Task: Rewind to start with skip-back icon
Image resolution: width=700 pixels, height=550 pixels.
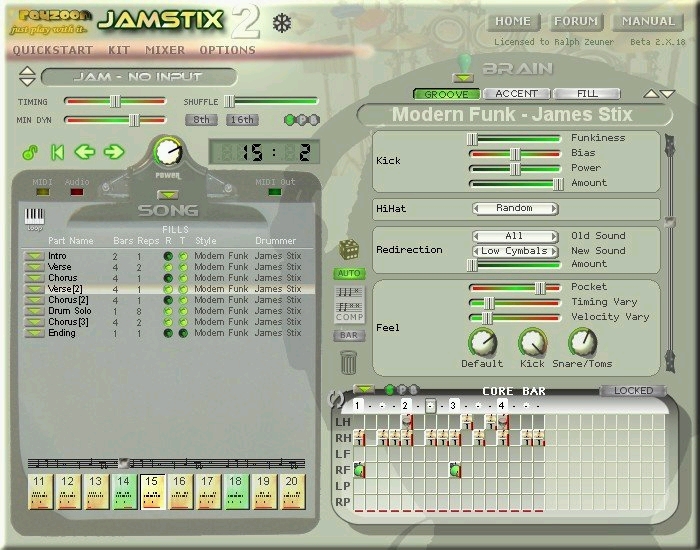Action: tap(57, 152)
